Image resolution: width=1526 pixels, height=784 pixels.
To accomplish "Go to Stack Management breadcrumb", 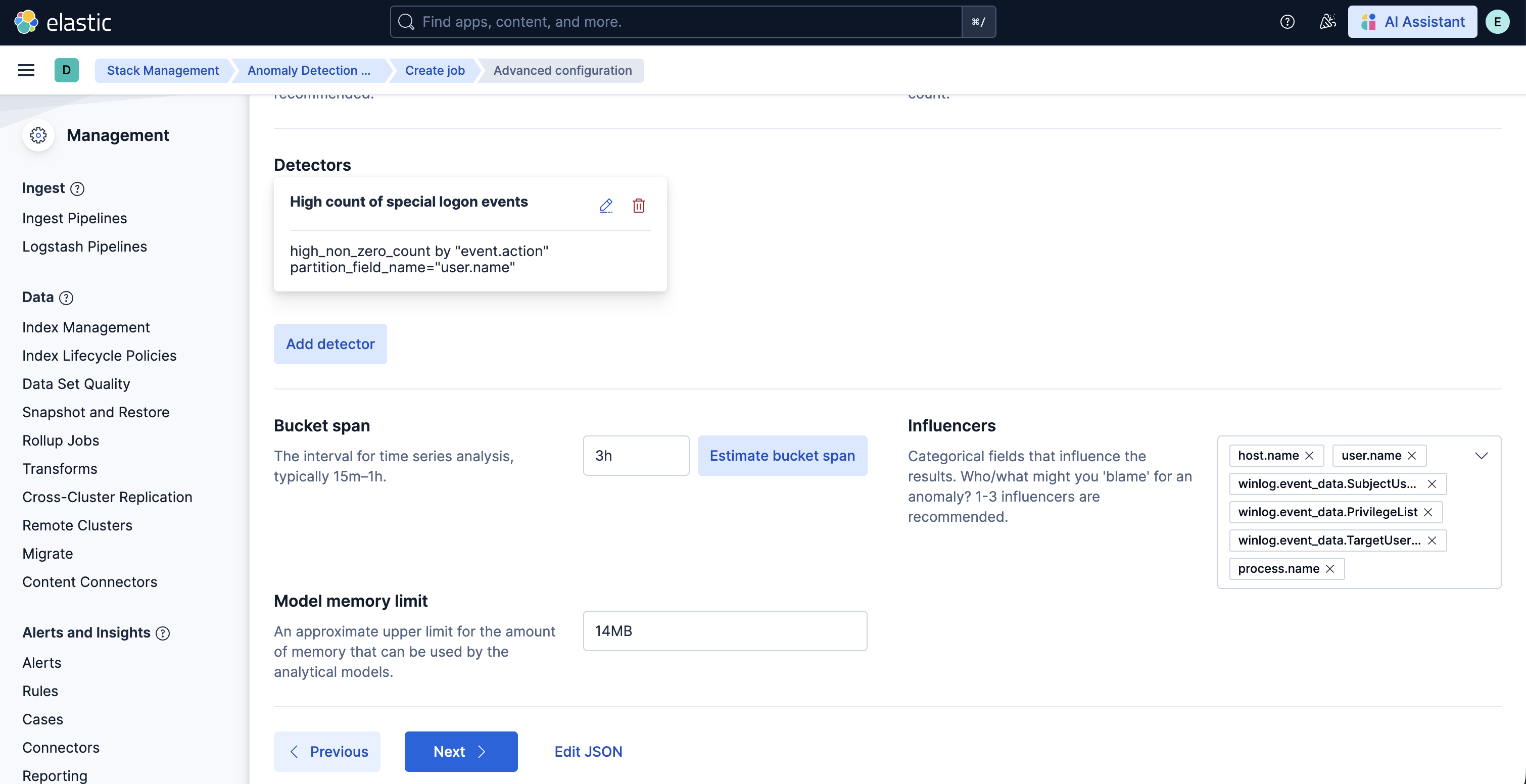I will [162, 70].
